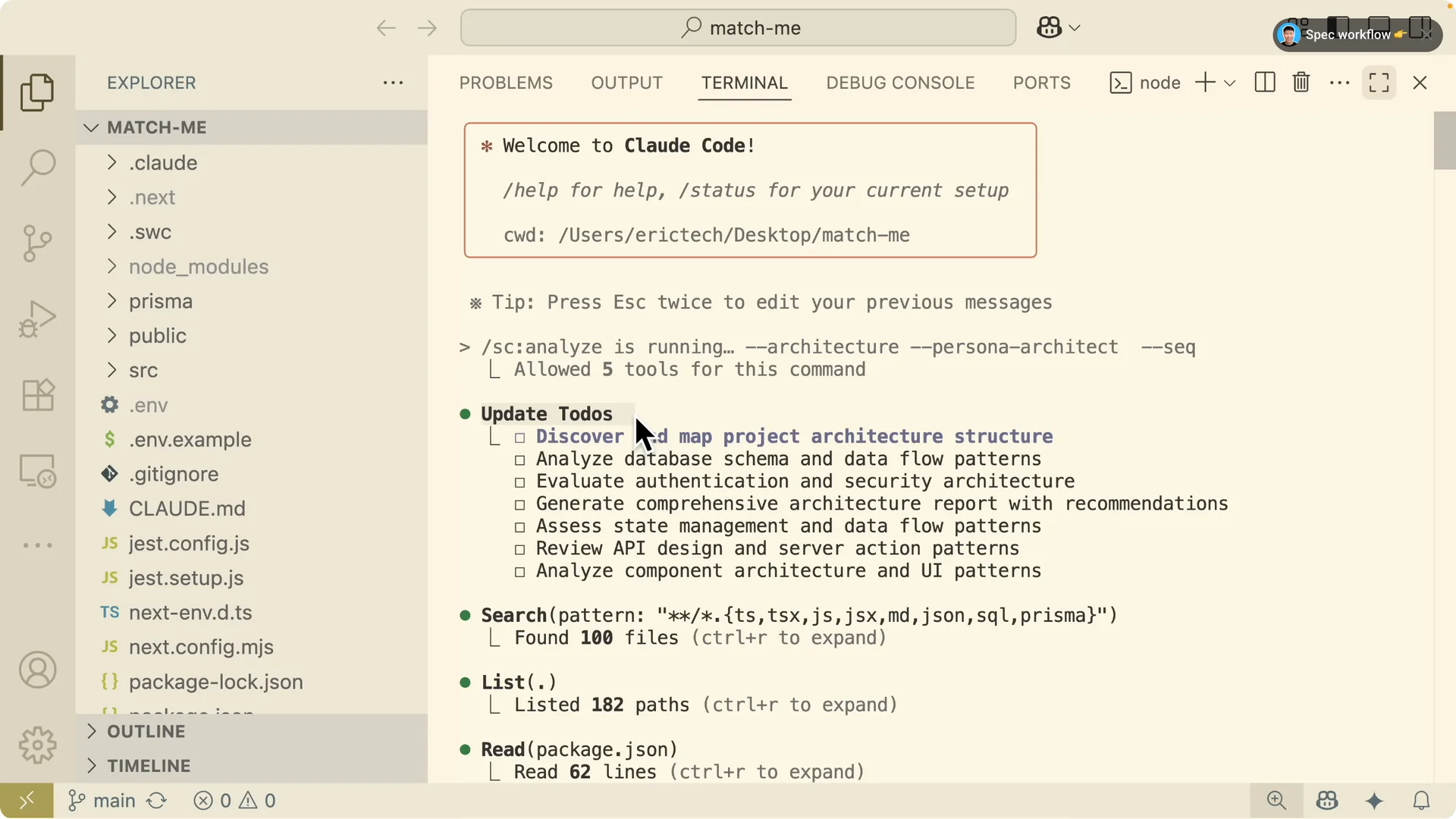1456x819 pixels.
Task: Expand the public folder
Action: pyautogui.click(x=252, y=336)
